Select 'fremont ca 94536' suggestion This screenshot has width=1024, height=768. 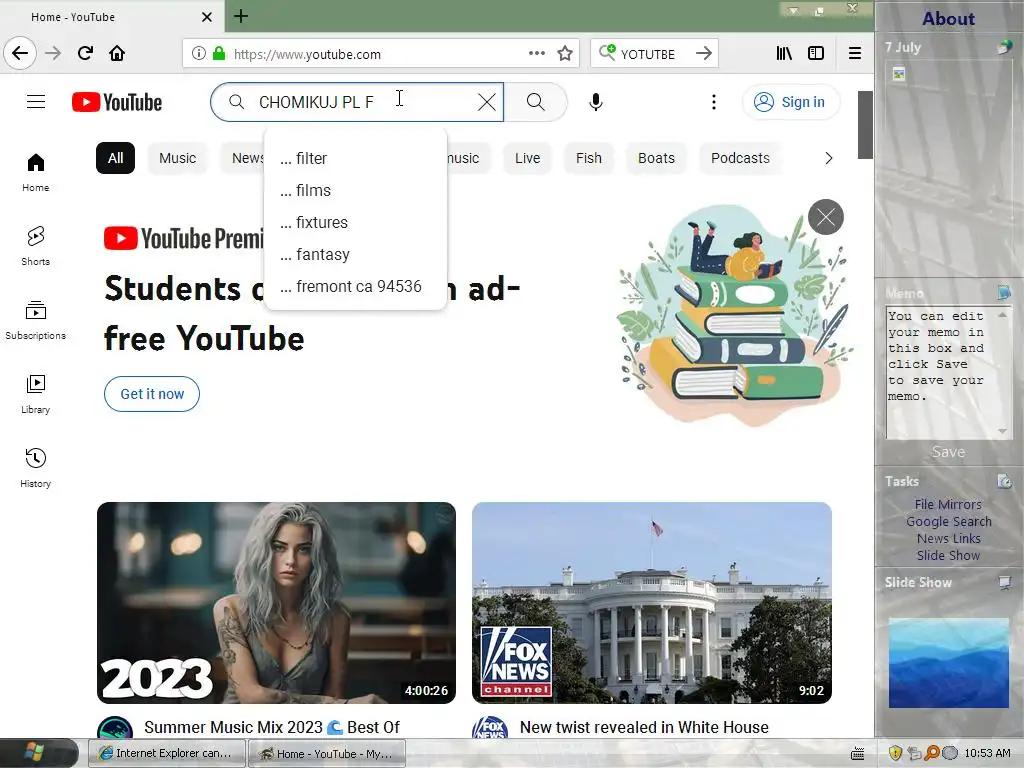(355, 286)
